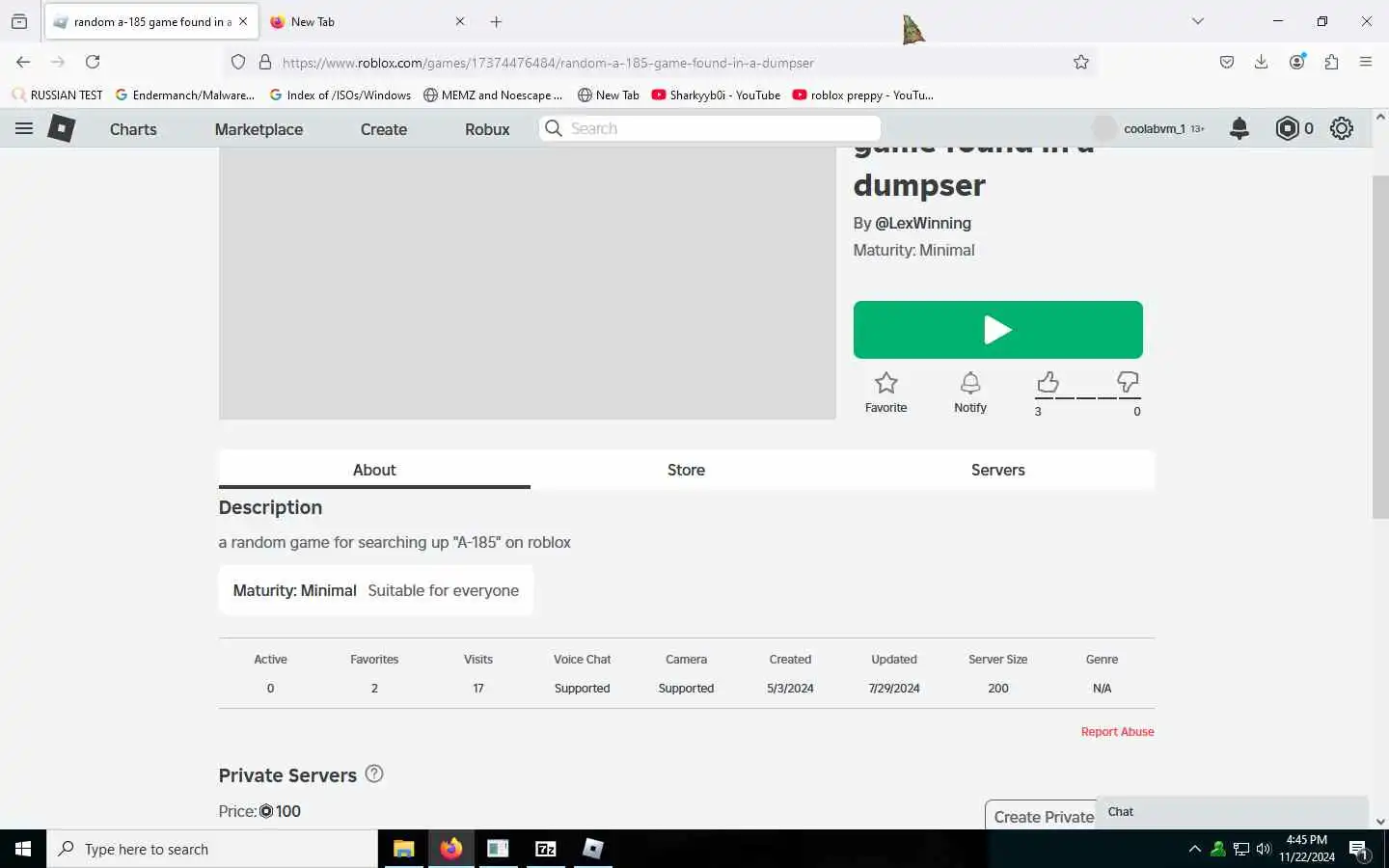Open the Roblox hamburger navigation menu
Viewport: 1389px width, 868px height.
pos(24,128)
